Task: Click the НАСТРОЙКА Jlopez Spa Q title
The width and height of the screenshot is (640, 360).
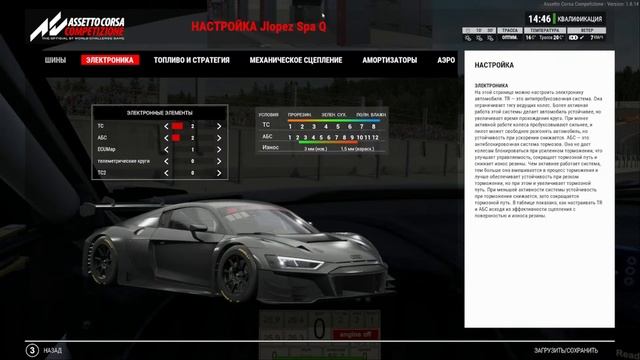Action: (x=259, y=27)
